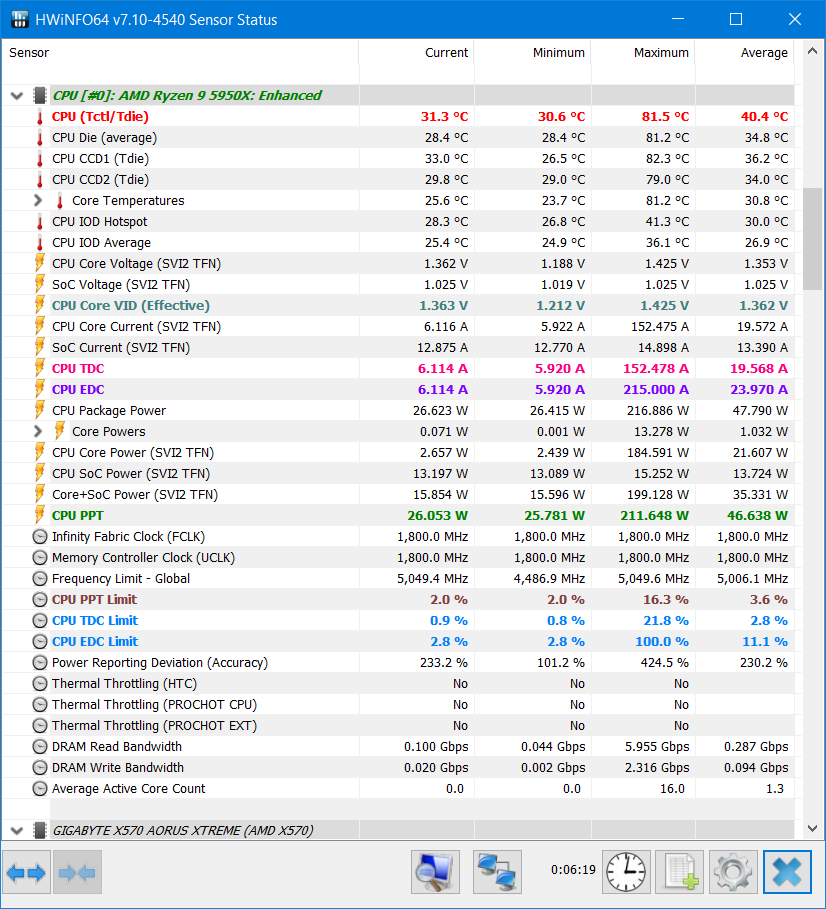
Task: Click the clock icon beside Thermal Throttling (HTC)
Action: click(x=39, y=683)
